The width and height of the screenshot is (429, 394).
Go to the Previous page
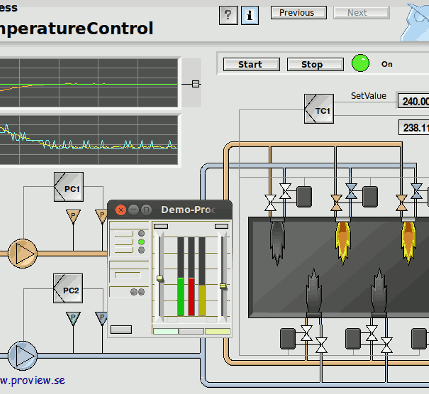[299, 13]
